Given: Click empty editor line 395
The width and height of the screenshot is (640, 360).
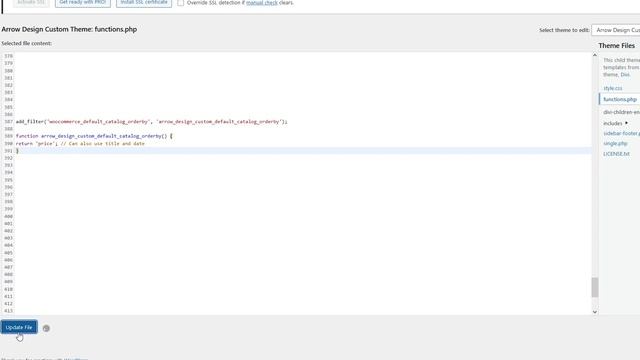Looking at the screenshot, I should 303,180.
